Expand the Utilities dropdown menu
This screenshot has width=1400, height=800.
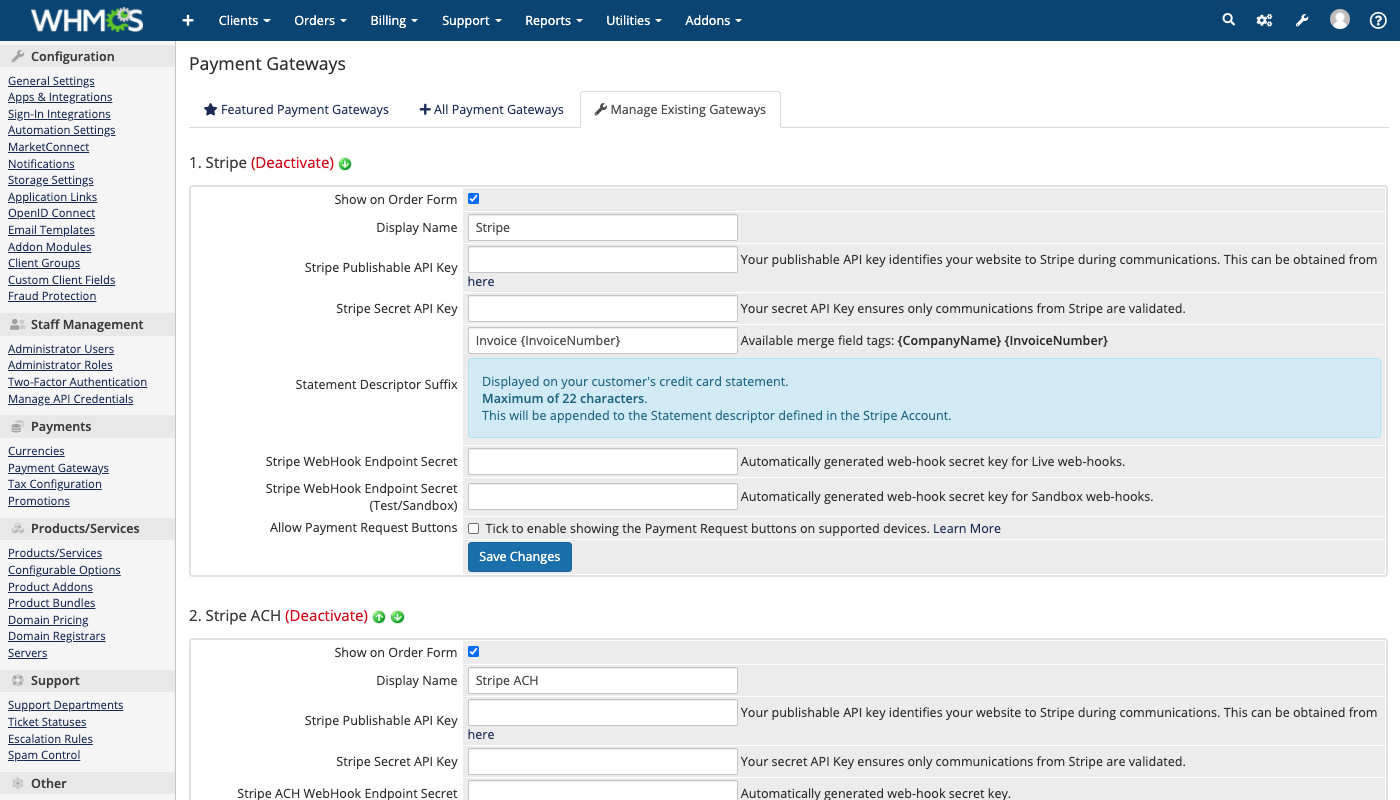tap(633, 20)
